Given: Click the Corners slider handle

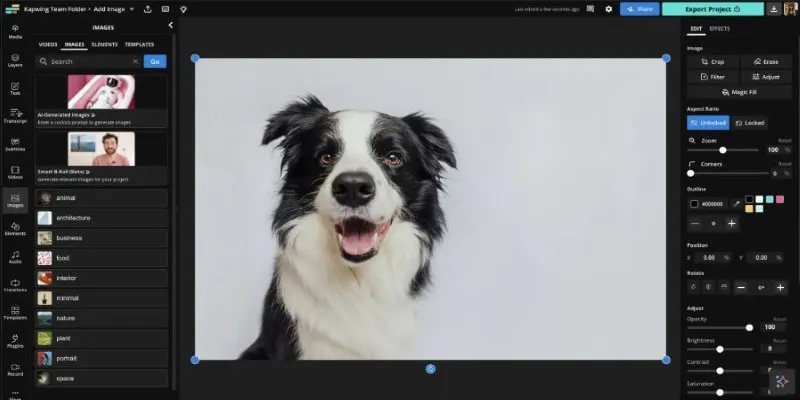Looking at the screenshot, I should [x=691, y=173].
